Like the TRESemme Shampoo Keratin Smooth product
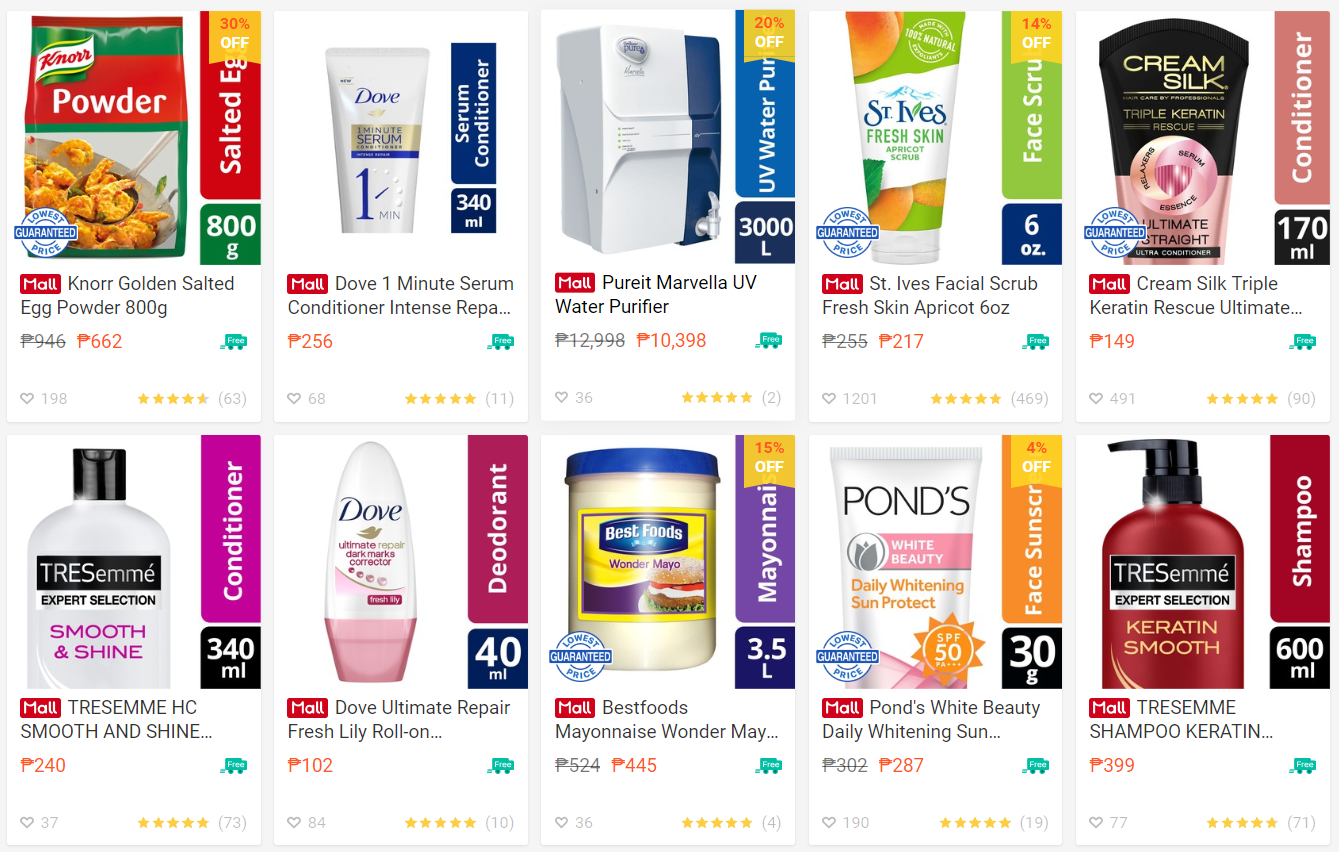1339x852 pixels. click(x=1096, y=822)
